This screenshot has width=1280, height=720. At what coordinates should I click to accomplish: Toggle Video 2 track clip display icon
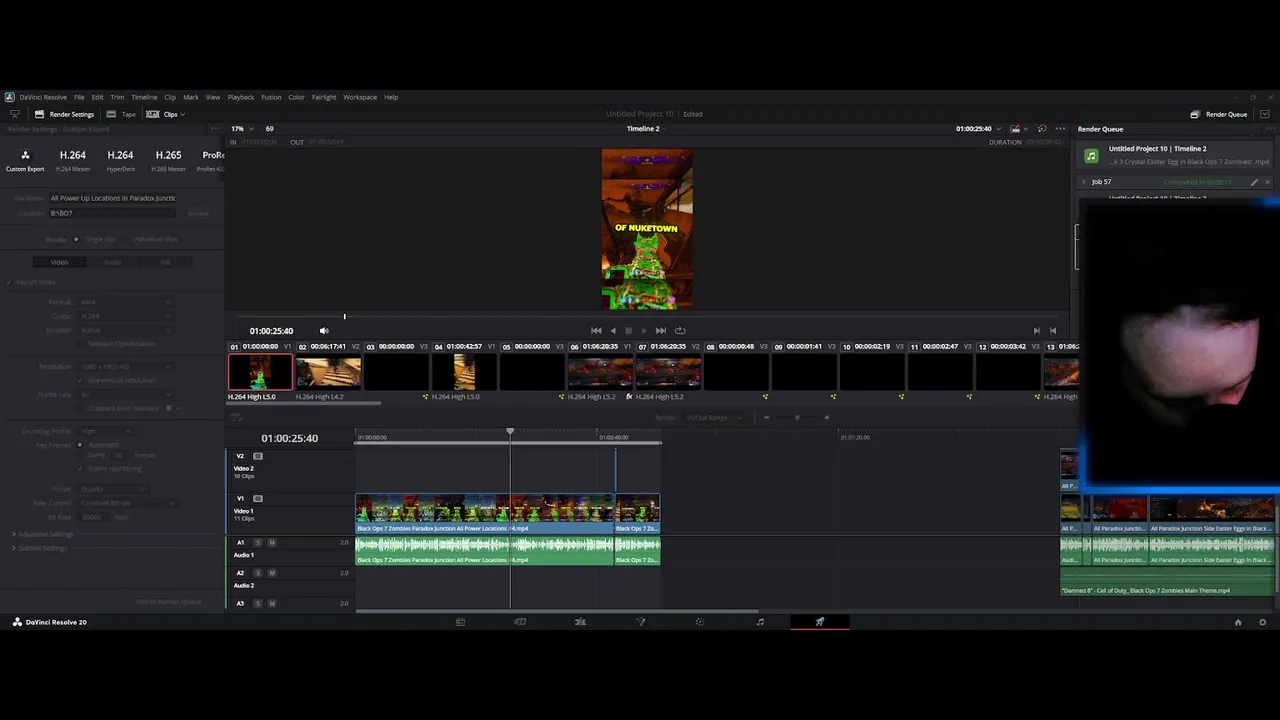pyautogui.click(x=258, y=456)
